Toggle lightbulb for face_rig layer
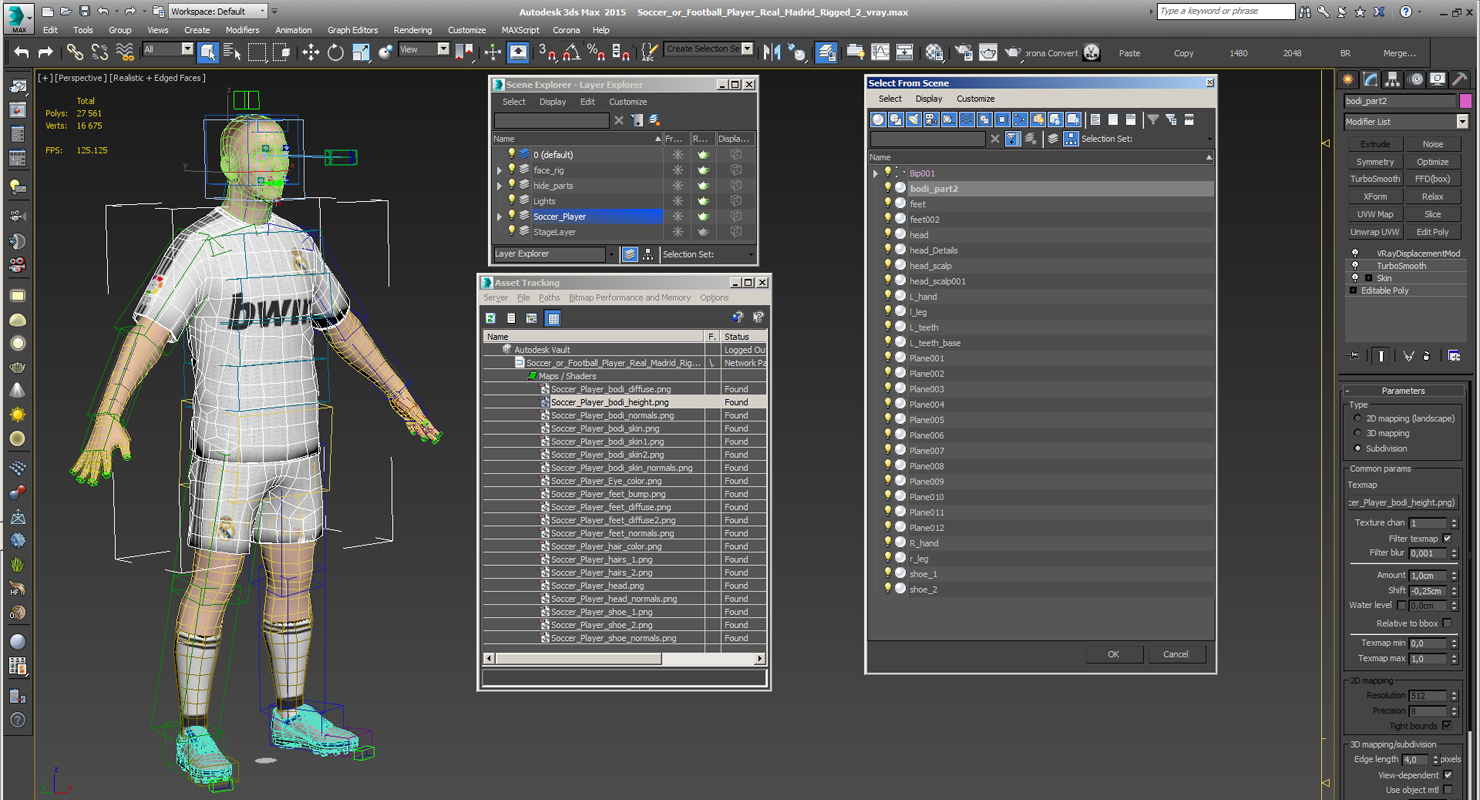 pyautogui.click(x=512, y=170)
